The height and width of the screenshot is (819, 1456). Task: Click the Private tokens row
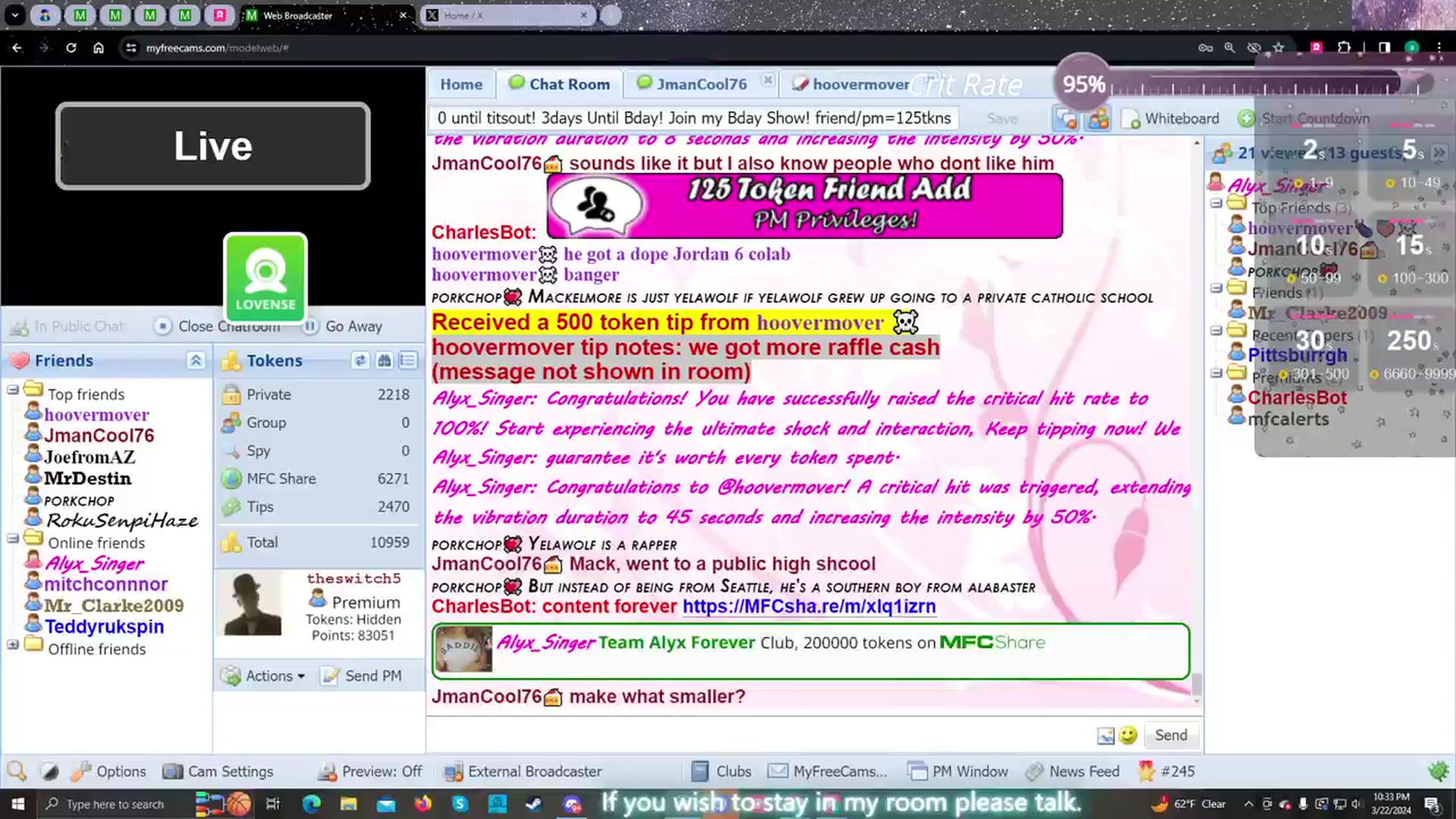[317, 394]
